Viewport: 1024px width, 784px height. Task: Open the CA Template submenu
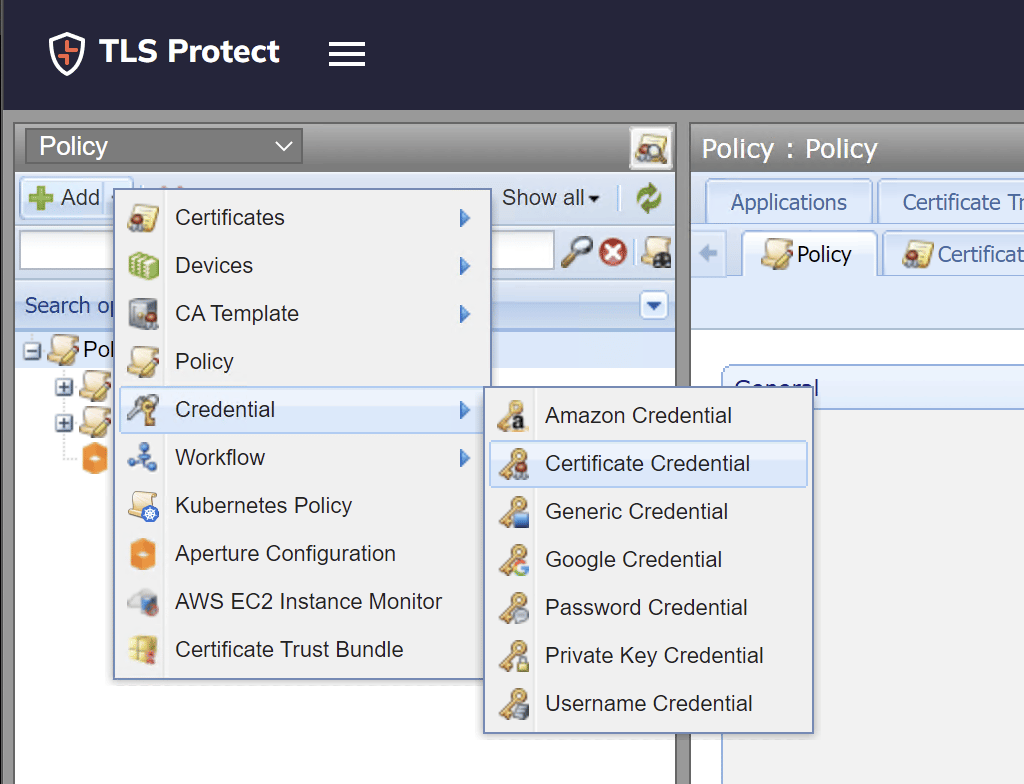[x=302, y=314]
